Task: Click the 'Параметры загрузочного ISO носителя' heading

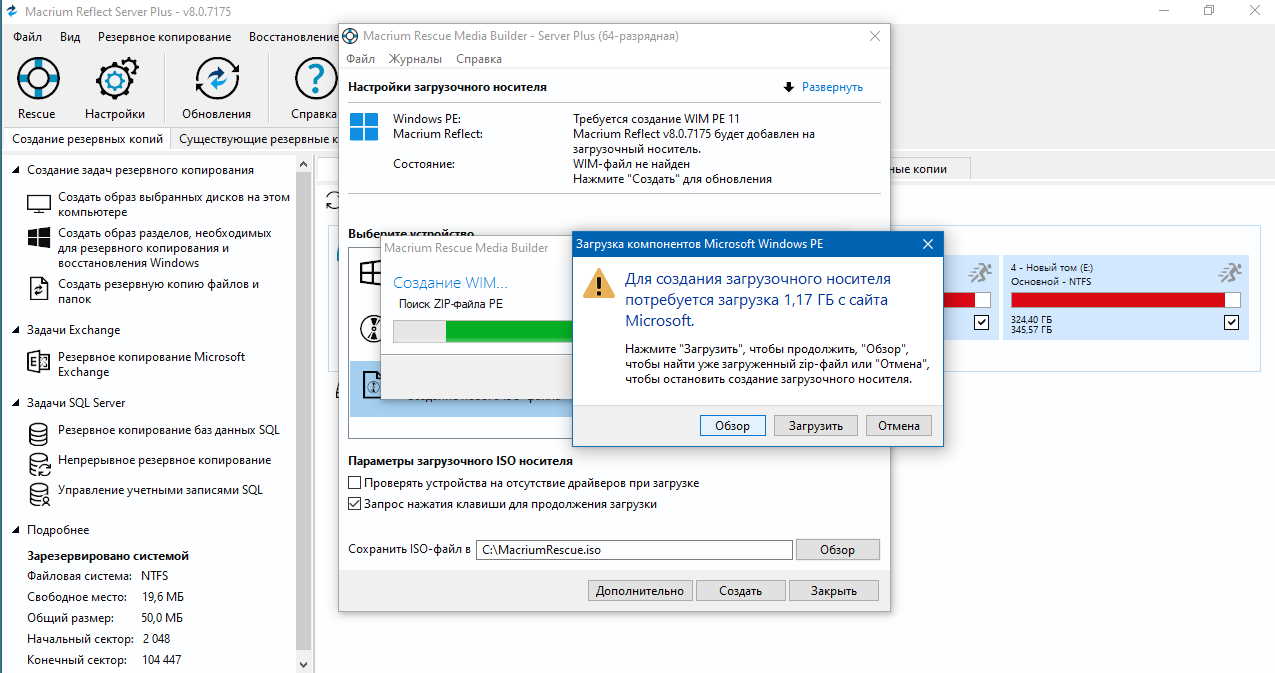Action: (460, 461)
